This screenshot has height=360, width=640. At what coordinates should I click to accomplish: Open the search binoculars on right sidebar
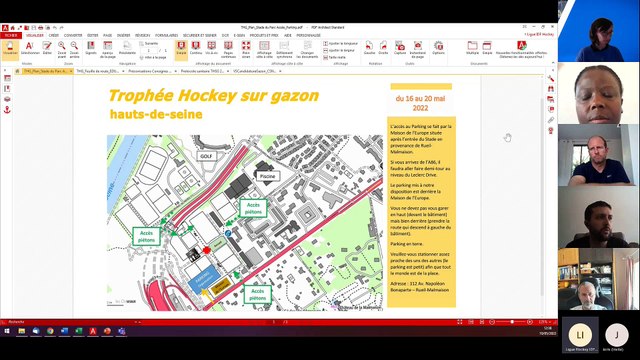(551, 89)
